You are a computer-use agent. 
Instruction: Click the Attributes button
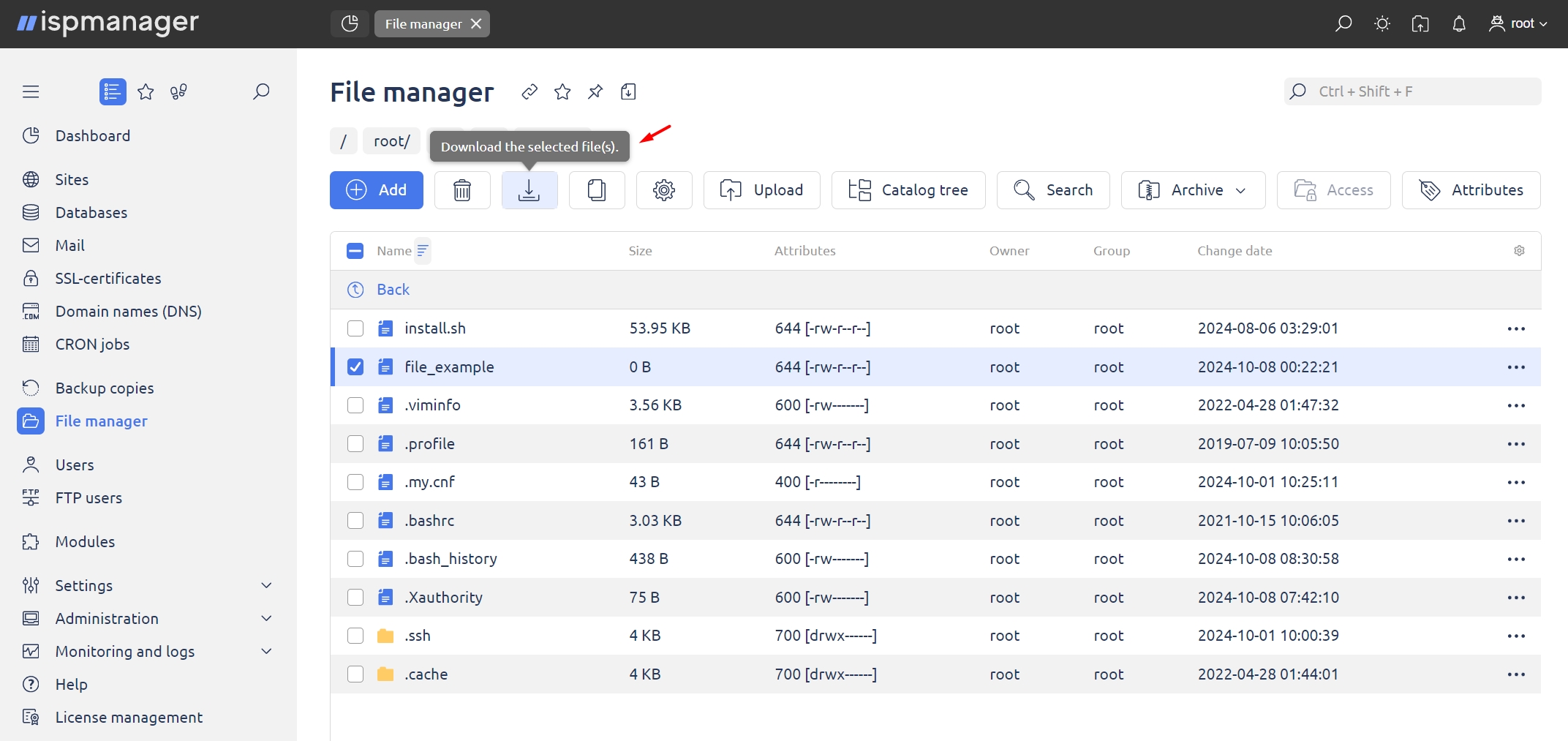[1471, 190]
